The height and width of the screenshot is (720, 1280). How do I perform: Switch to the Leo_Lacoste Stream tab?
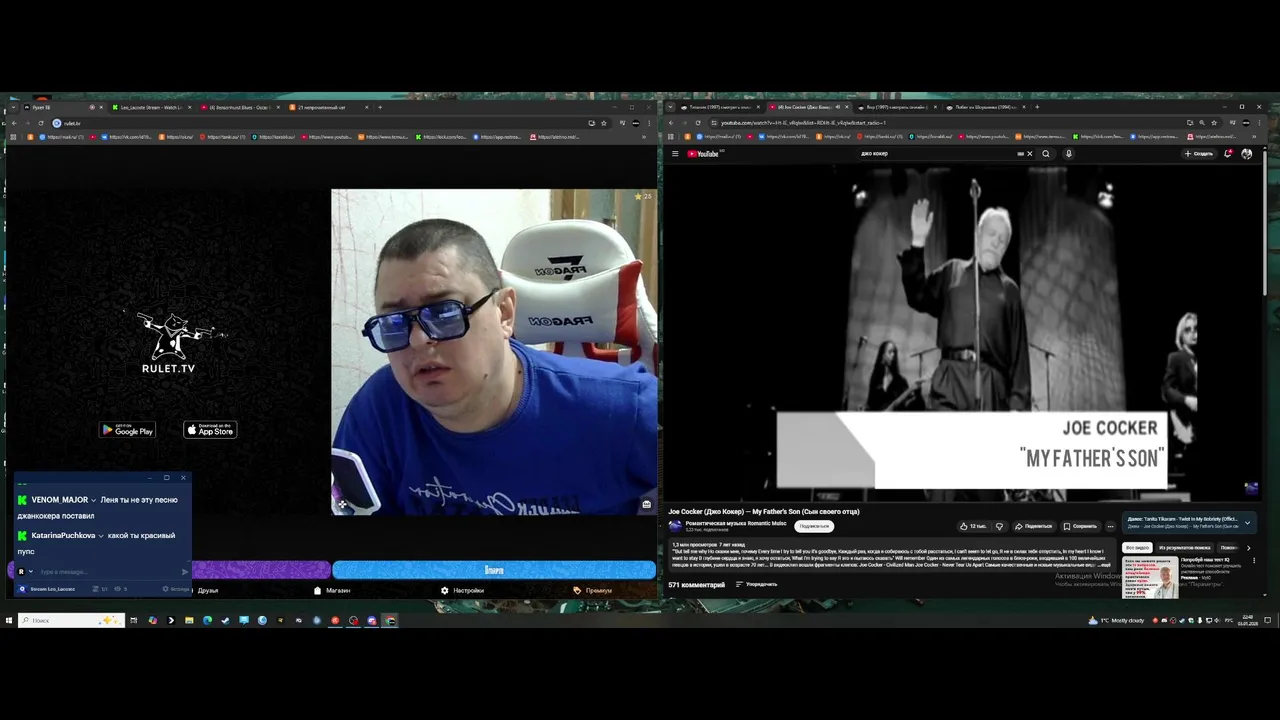[150, 107]
